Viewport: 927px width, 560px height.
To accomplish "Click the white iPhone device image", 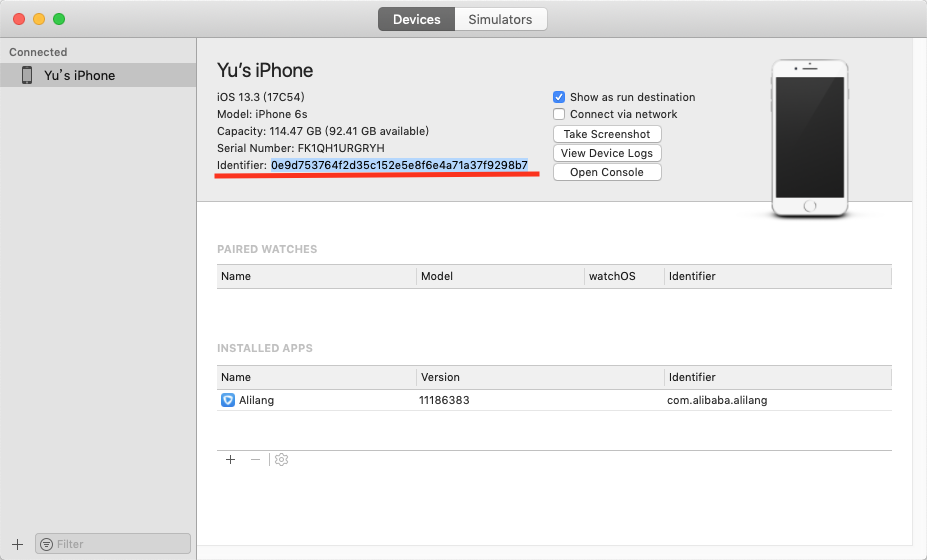I will [x=809, y=138].
